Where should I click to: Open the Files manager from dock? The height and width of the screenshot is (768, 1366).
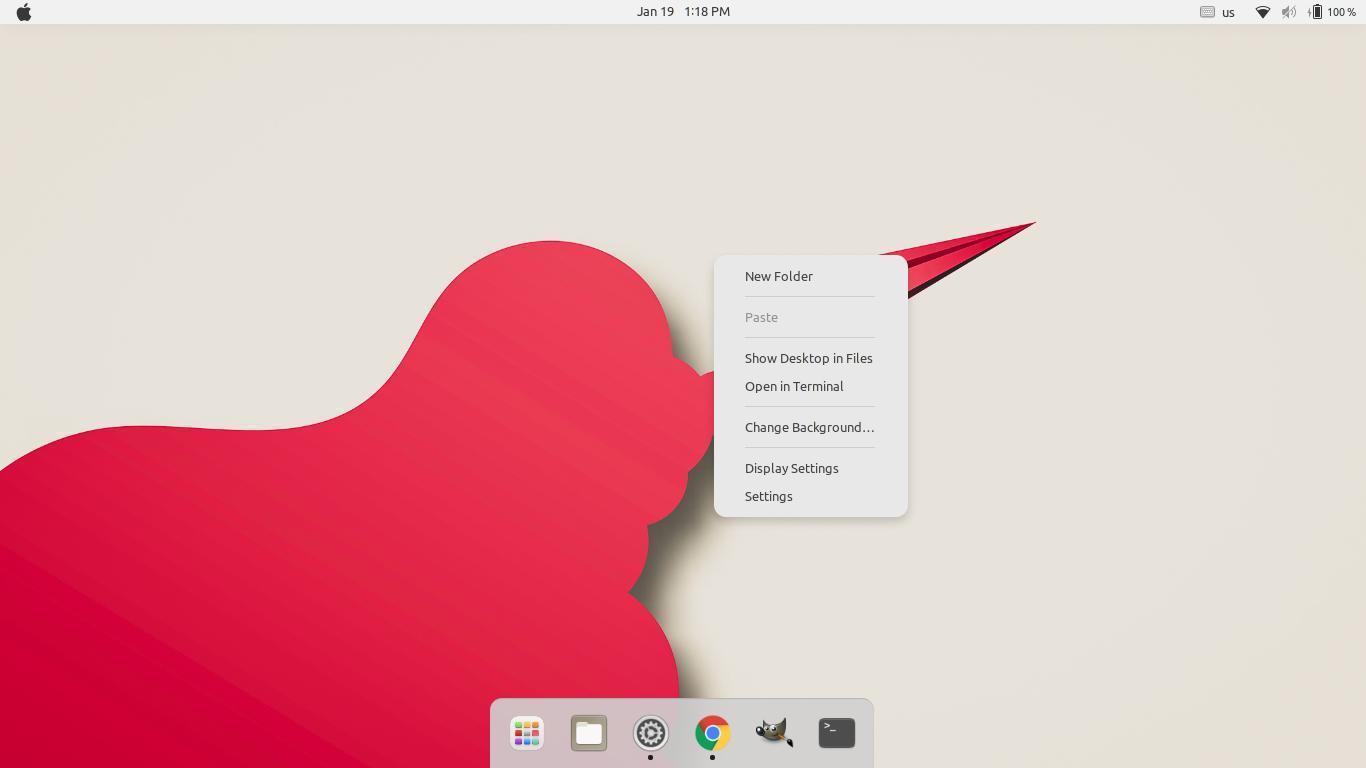point(589,733)
